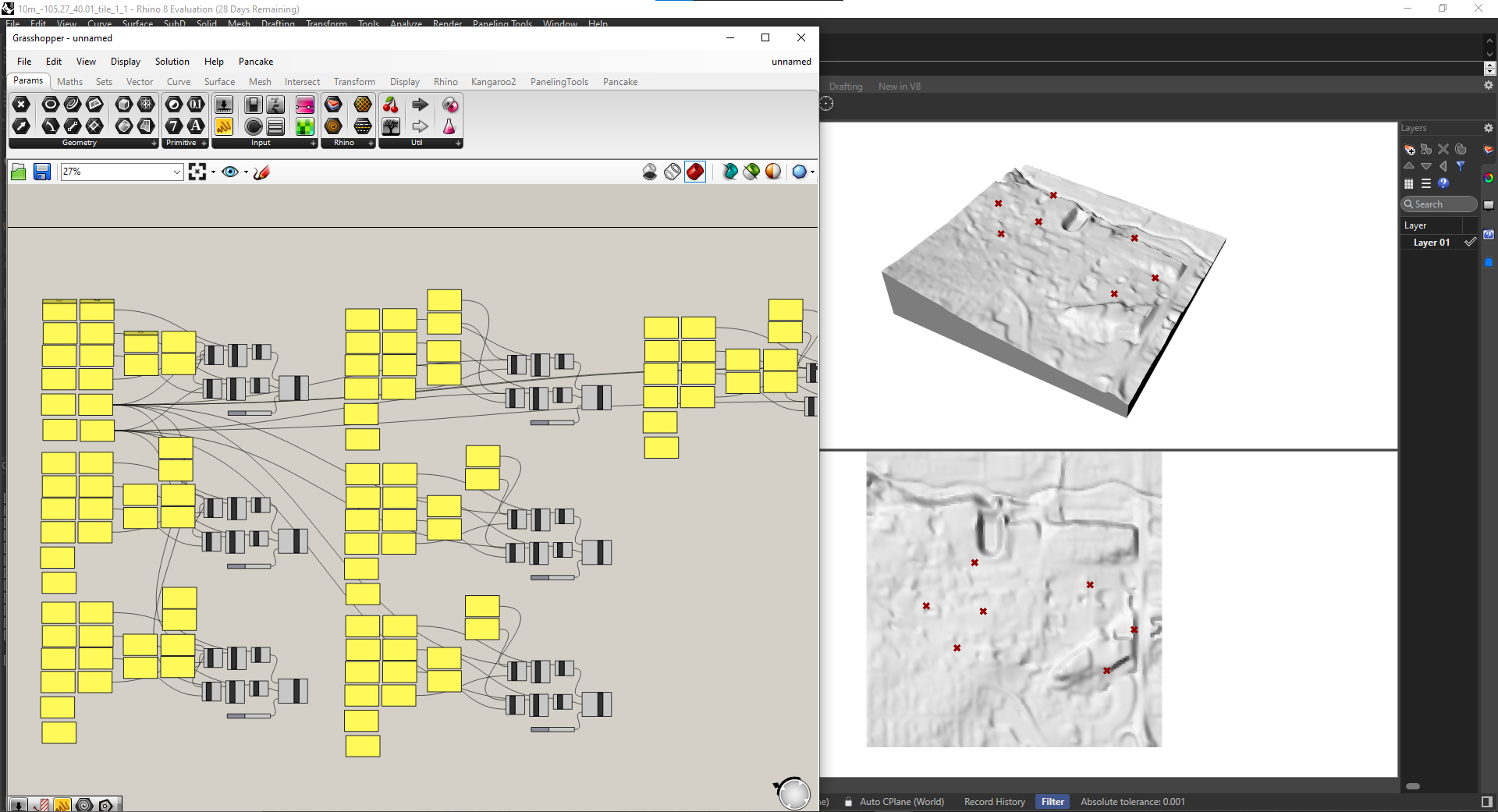Image resolution: width=1498 pixels, height=812 pixels.
Task: Open a Grasshopper file with the green folder icon
Action: [19, 172]
